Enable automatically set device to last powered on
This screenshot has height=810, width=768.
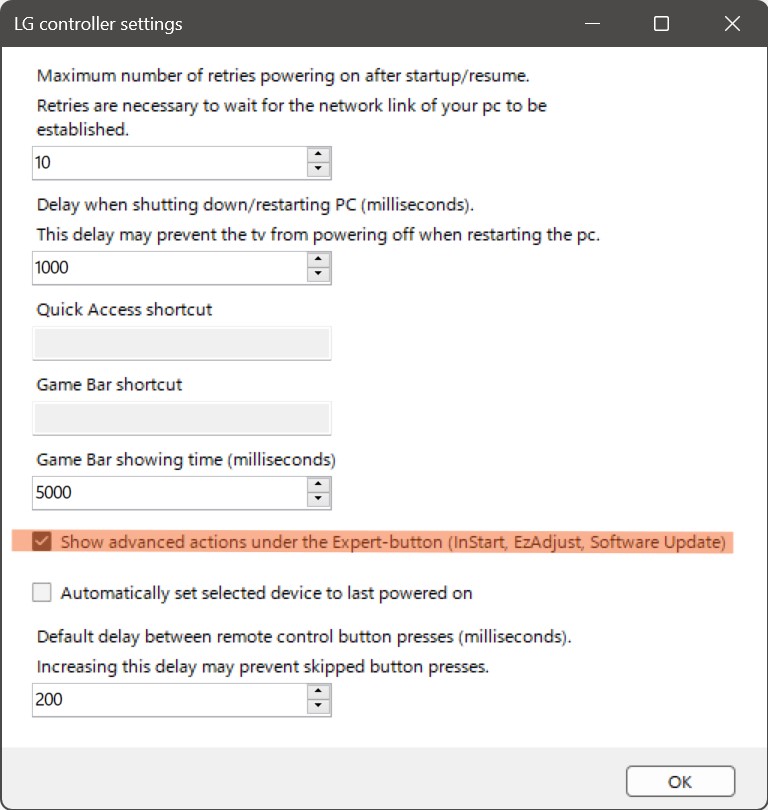(42, 593)
